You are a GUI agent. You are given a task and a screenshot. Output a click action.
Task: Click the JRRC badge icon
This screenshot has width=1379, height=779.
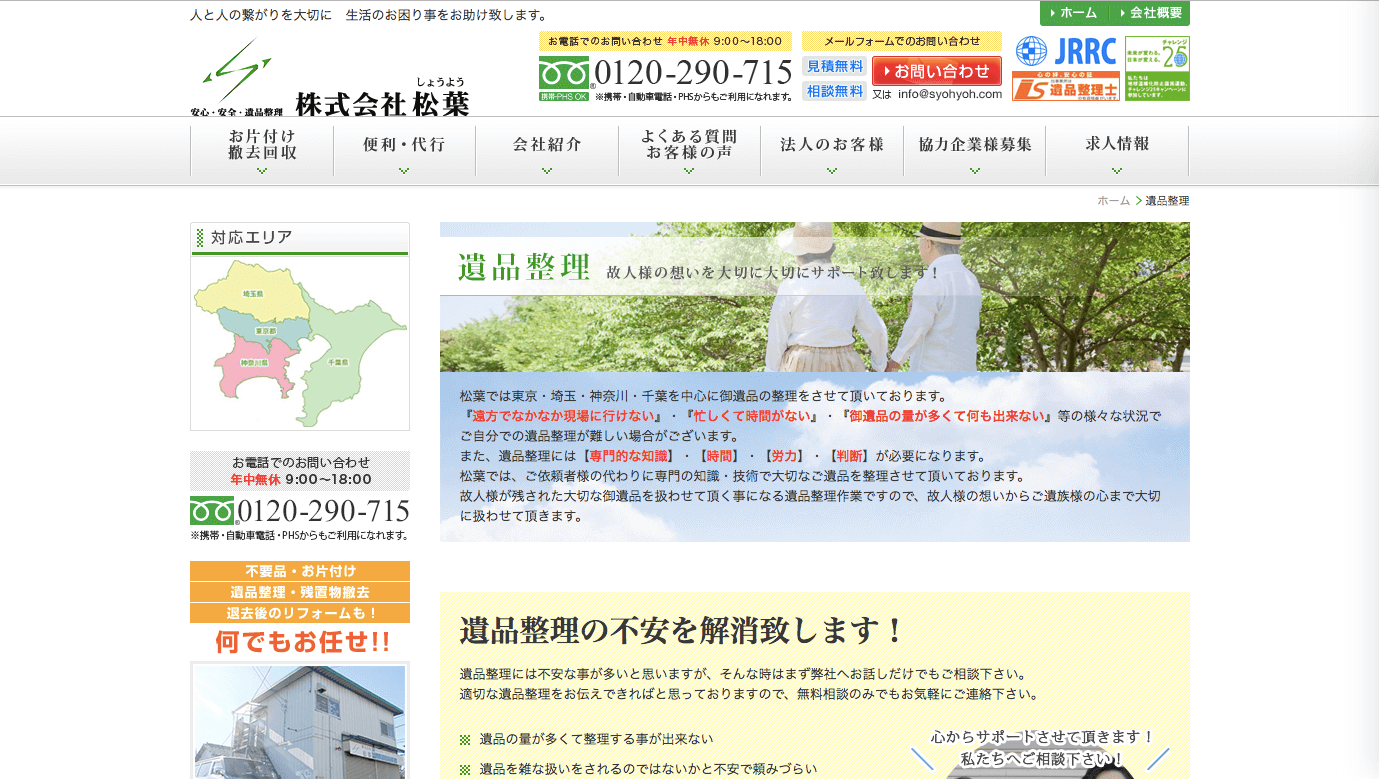1065,51
